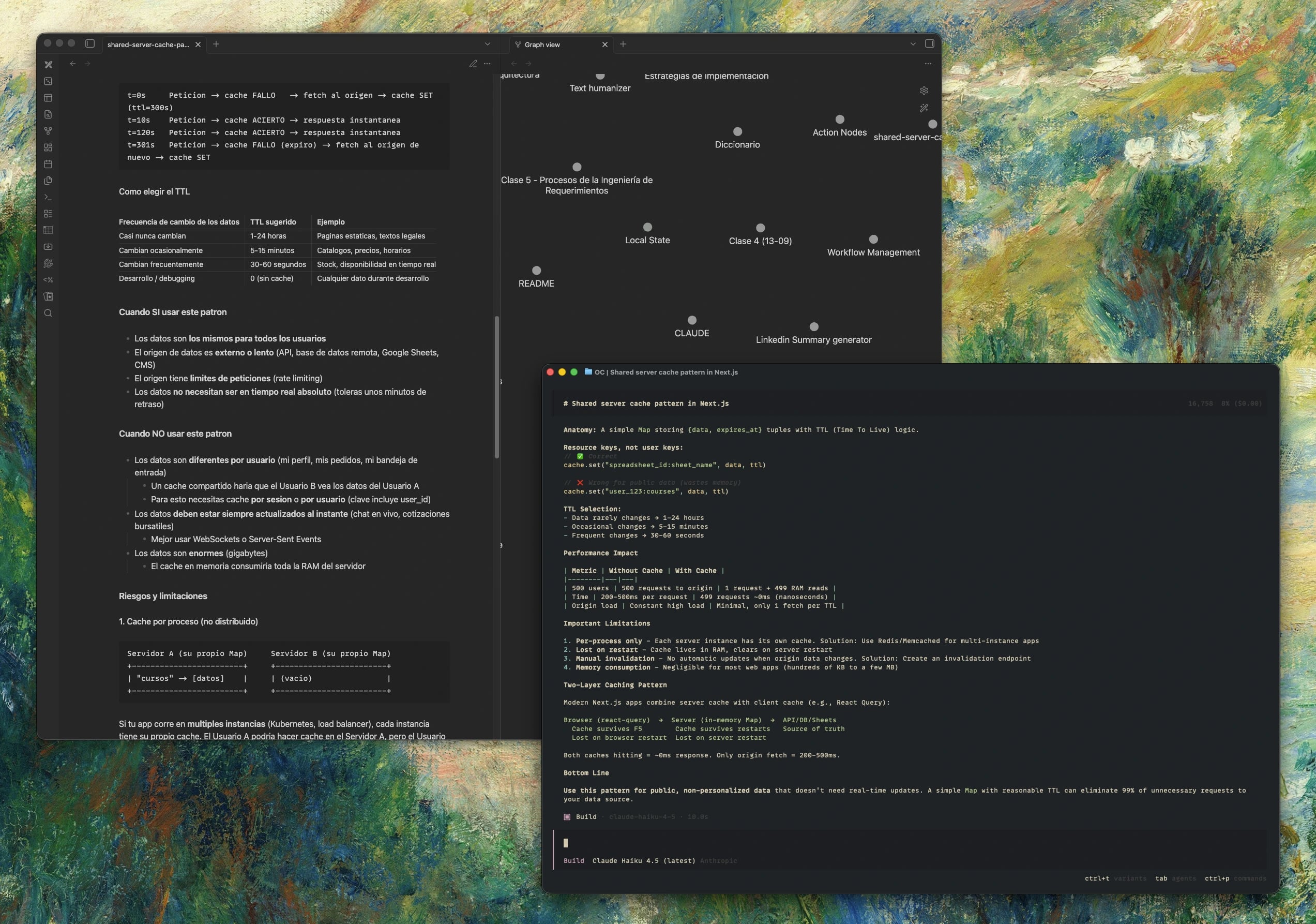Open flashcards with the starred-card ribbon icon
The height and width of the screenshot is (924, 1316).
pos(48,296)
